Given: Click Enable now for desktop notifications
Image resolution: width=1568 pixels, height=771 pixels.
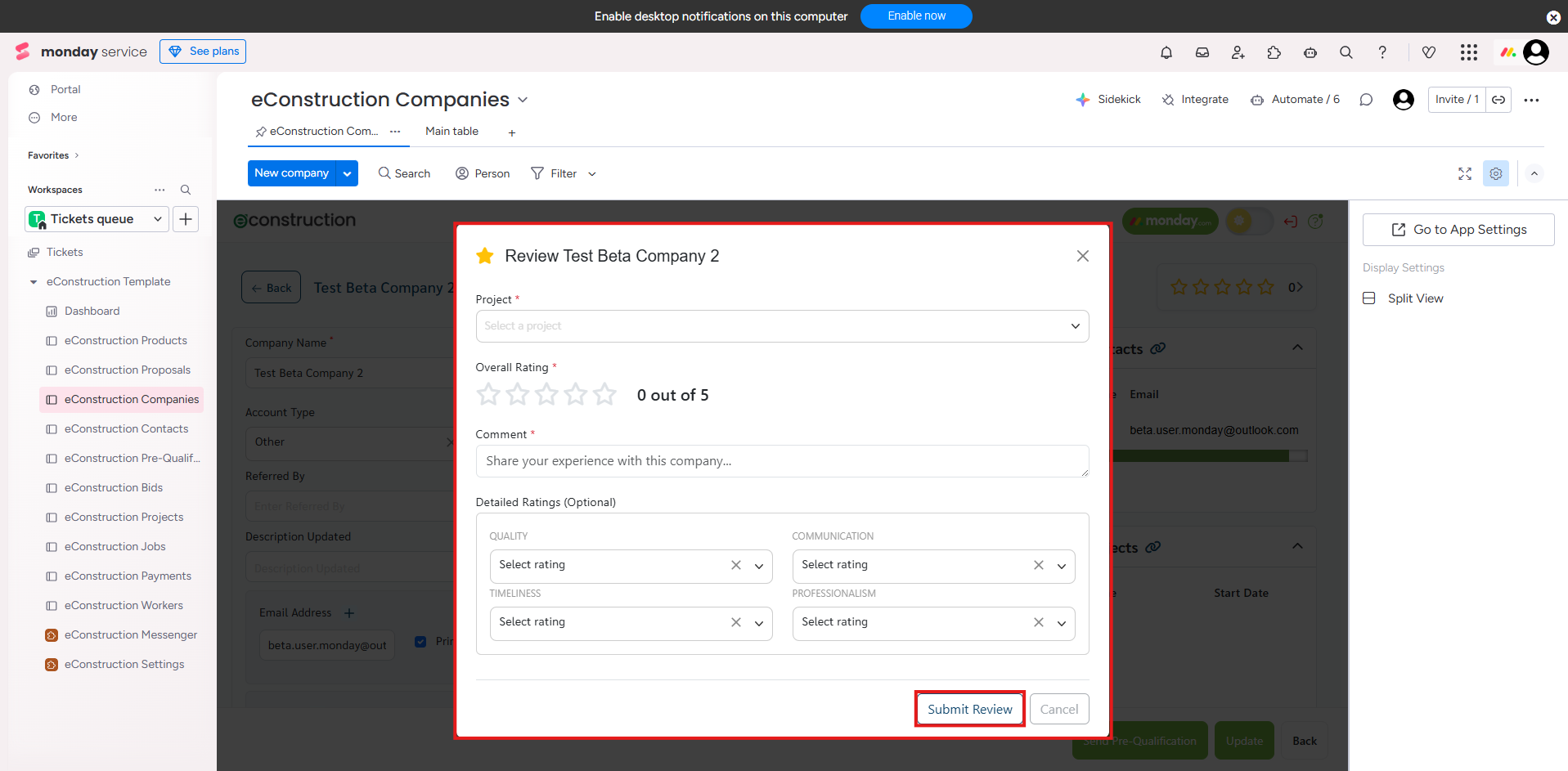Looking at the screenshot, I should (x=916, y=16).
